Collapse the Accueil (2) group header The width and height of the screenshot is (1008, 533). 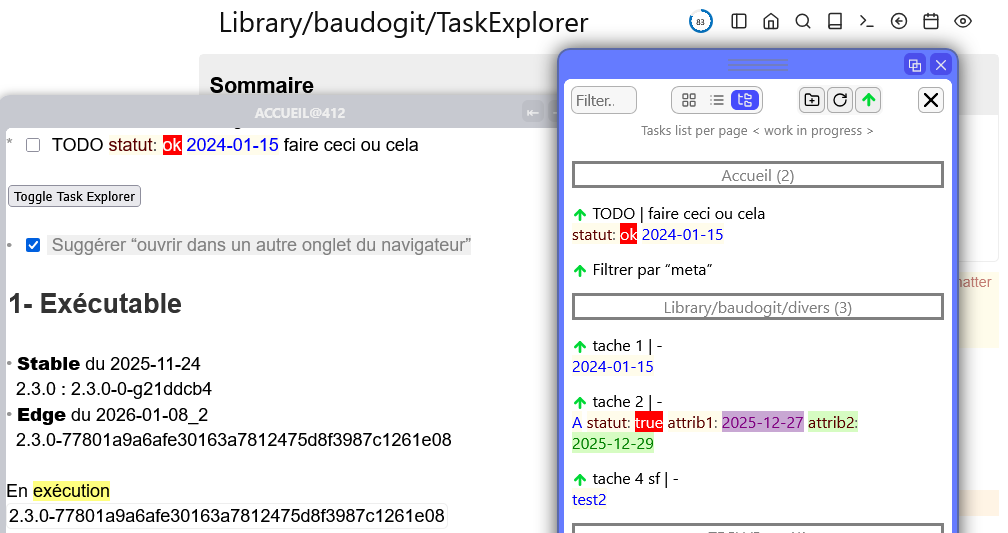click(757, 176)
